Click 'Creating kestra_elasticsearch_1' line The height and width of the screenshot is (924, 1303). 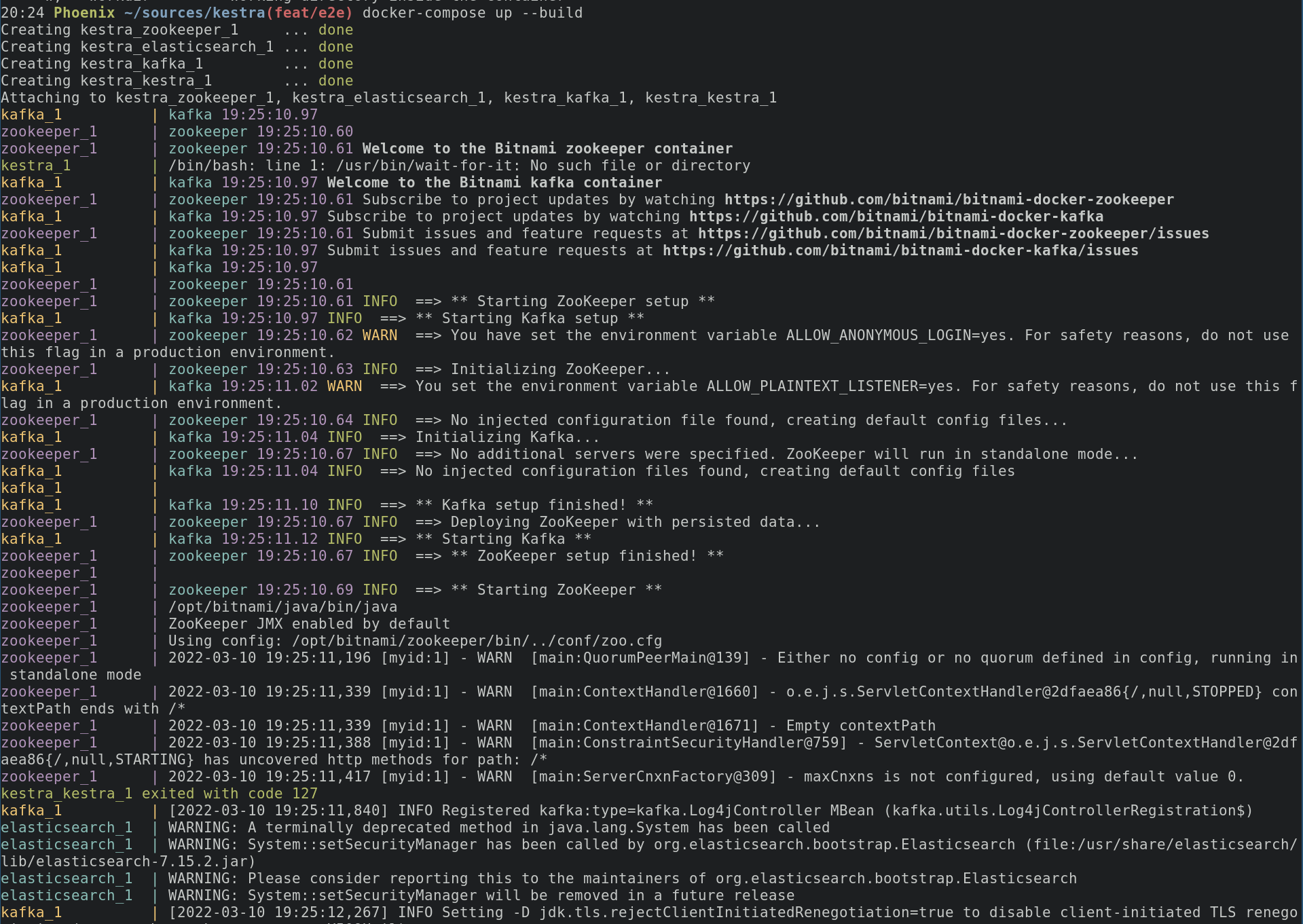click(x=177, y=47)
